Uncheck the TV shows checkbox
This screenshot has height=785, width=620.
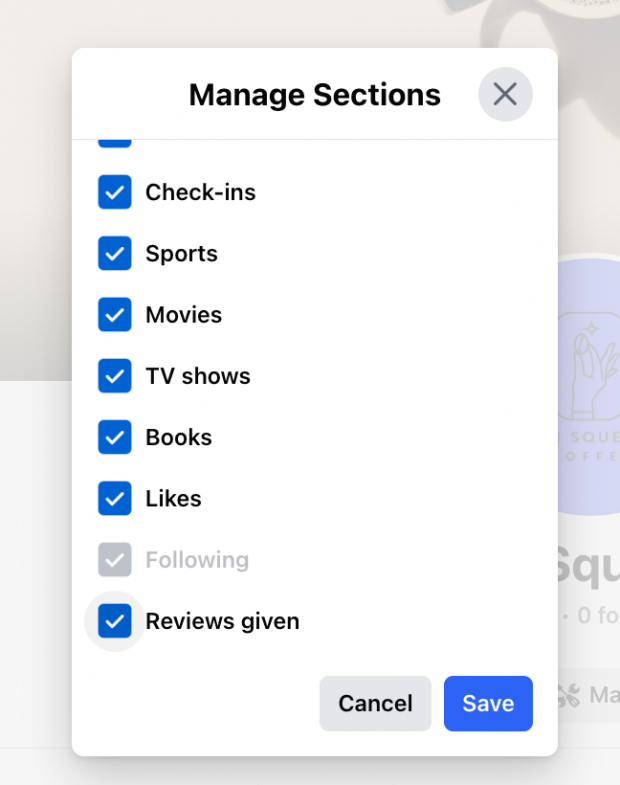pyautogui.click(x=115, y=375)
